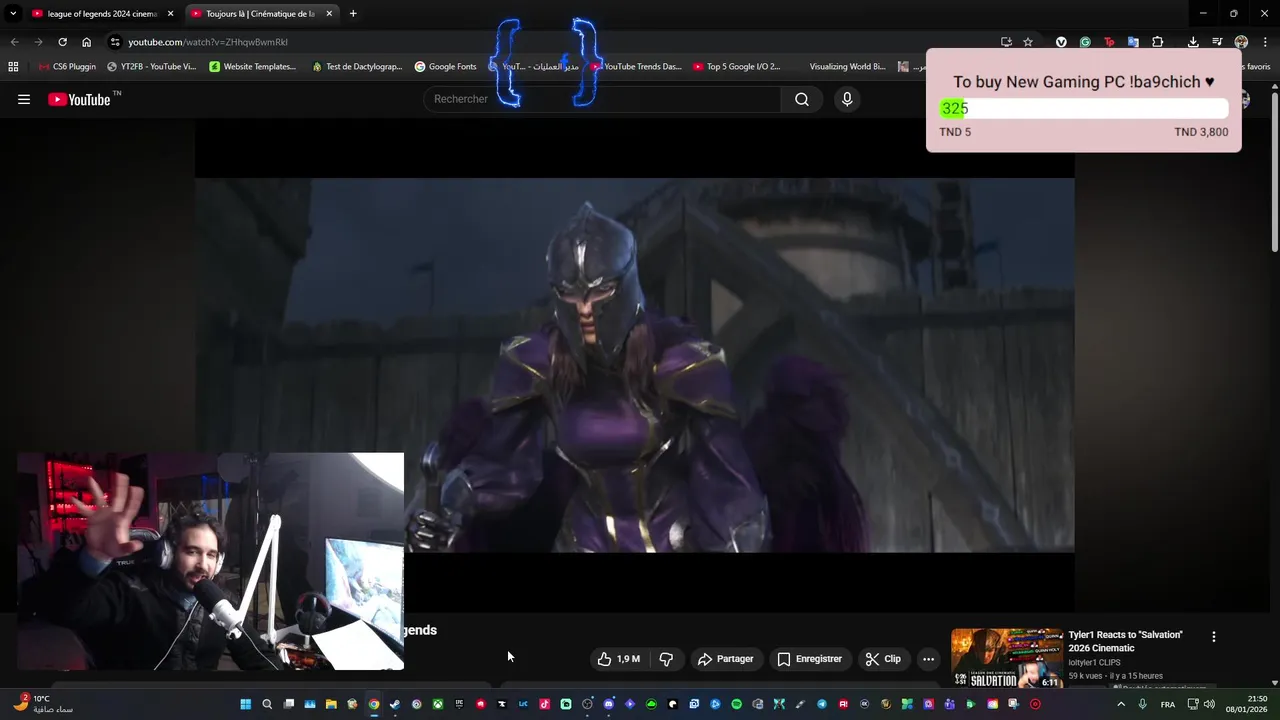Bookmark this page with star icon
Image resolution: width=1280 pixels, height=720 pixels.
tap(1028, 42)
